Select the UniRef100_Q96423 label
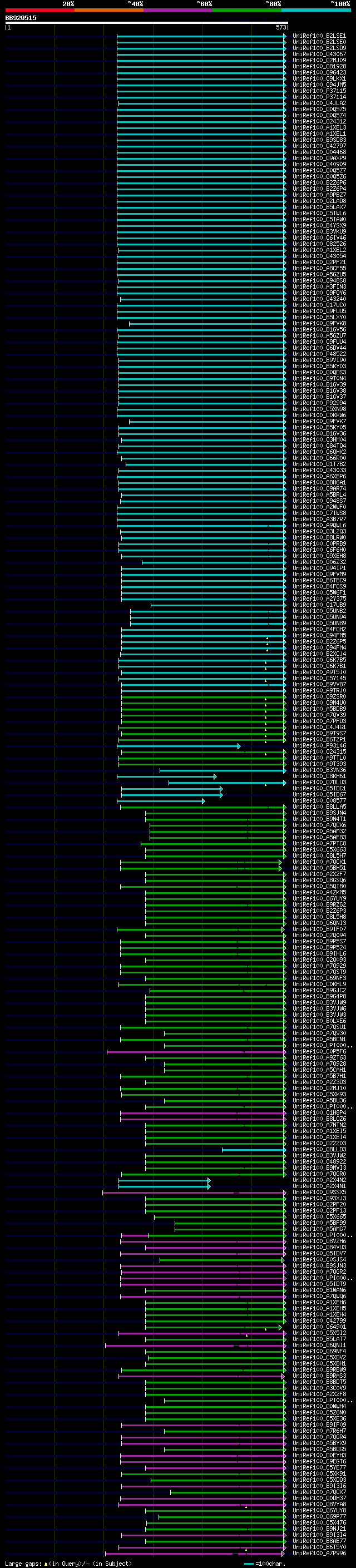356x1568 pixels. (x=319, y=72)
